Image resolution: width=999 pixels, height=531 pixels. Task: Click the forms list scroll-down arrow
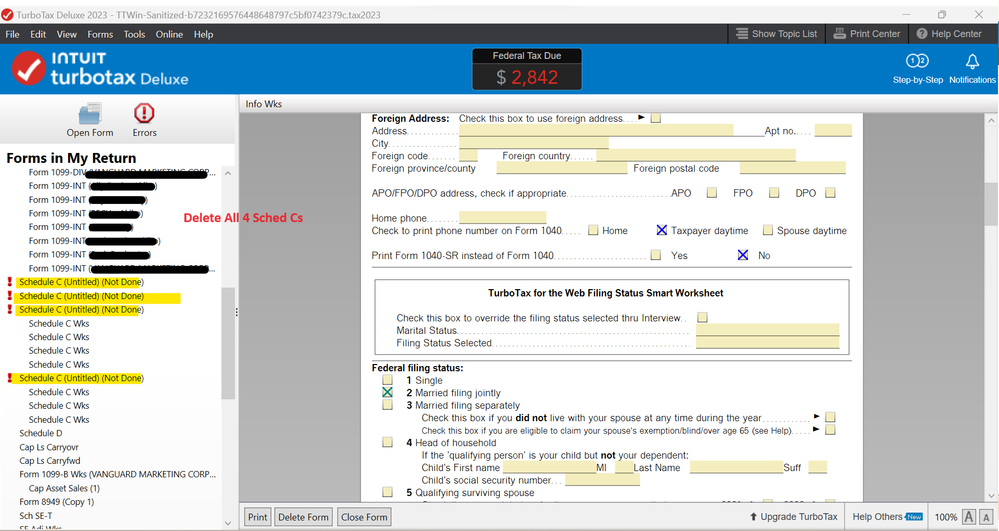click(x=228, y=523)
